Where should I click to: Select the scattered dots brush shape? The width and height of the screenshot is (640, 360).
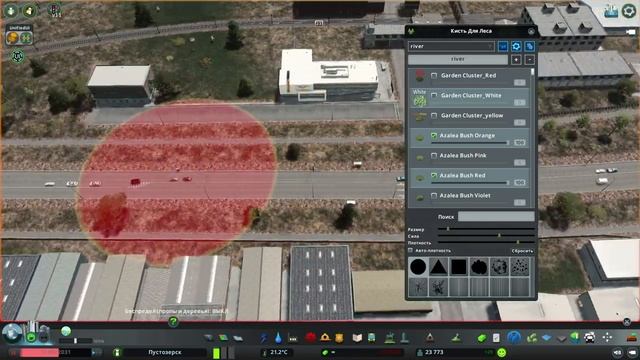click(520, 267)
